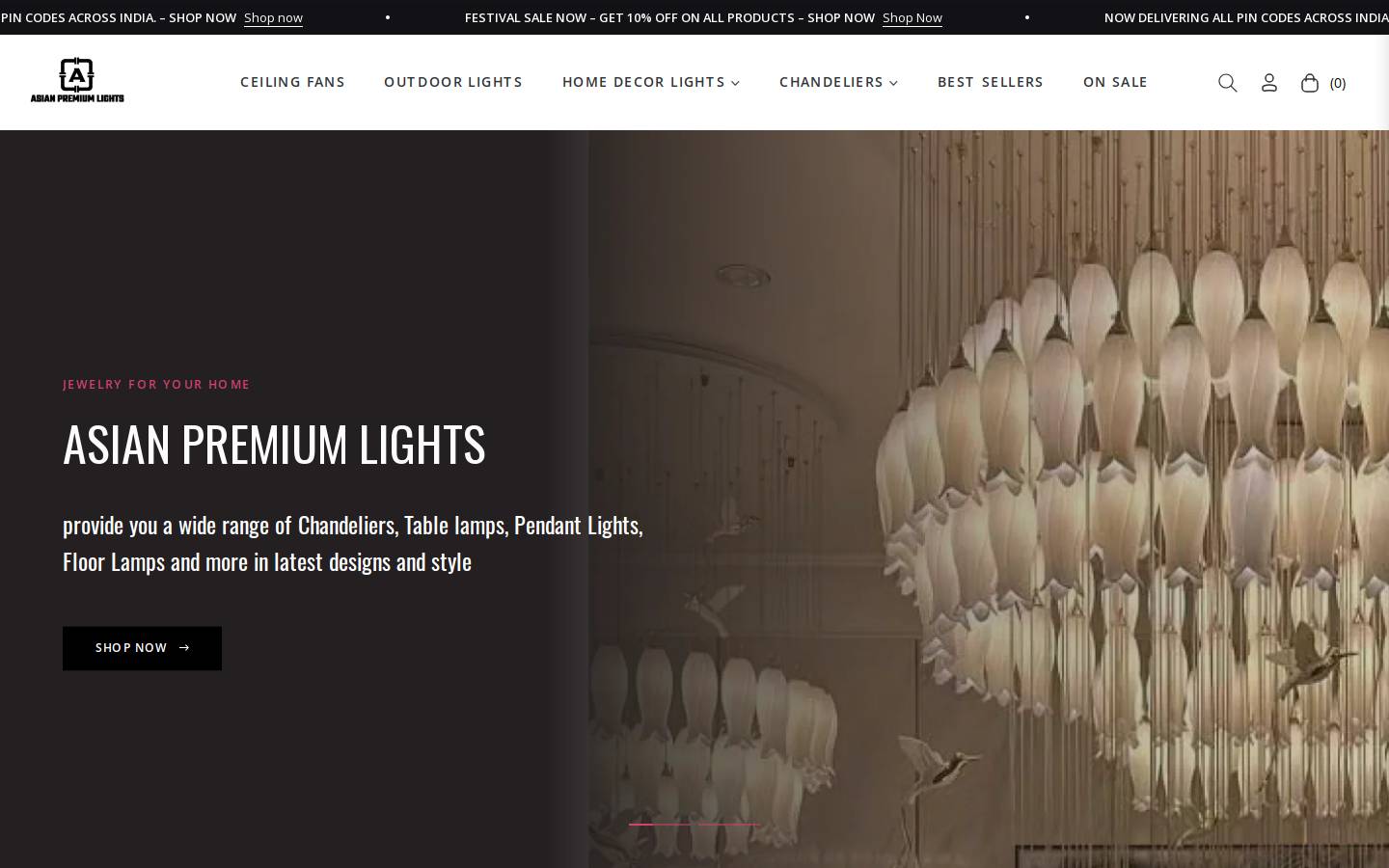
Task: Click 'Shop Now' link in festival sale announcement
Action: [x=912, y=17]
